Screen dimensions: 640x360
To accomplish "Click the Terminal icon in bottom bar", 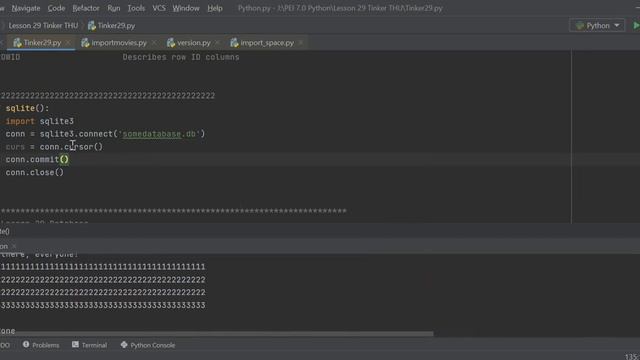I will click(x=75, y=345).
